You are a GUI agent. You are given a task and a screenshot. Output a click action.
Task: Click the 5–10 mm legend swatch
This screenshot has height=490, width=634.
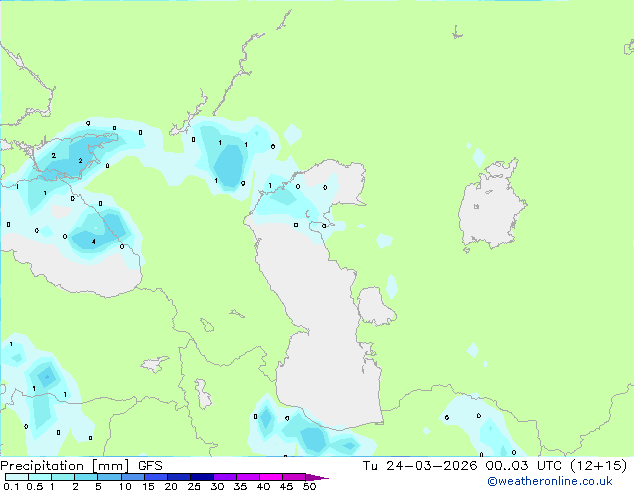(109, 477)
